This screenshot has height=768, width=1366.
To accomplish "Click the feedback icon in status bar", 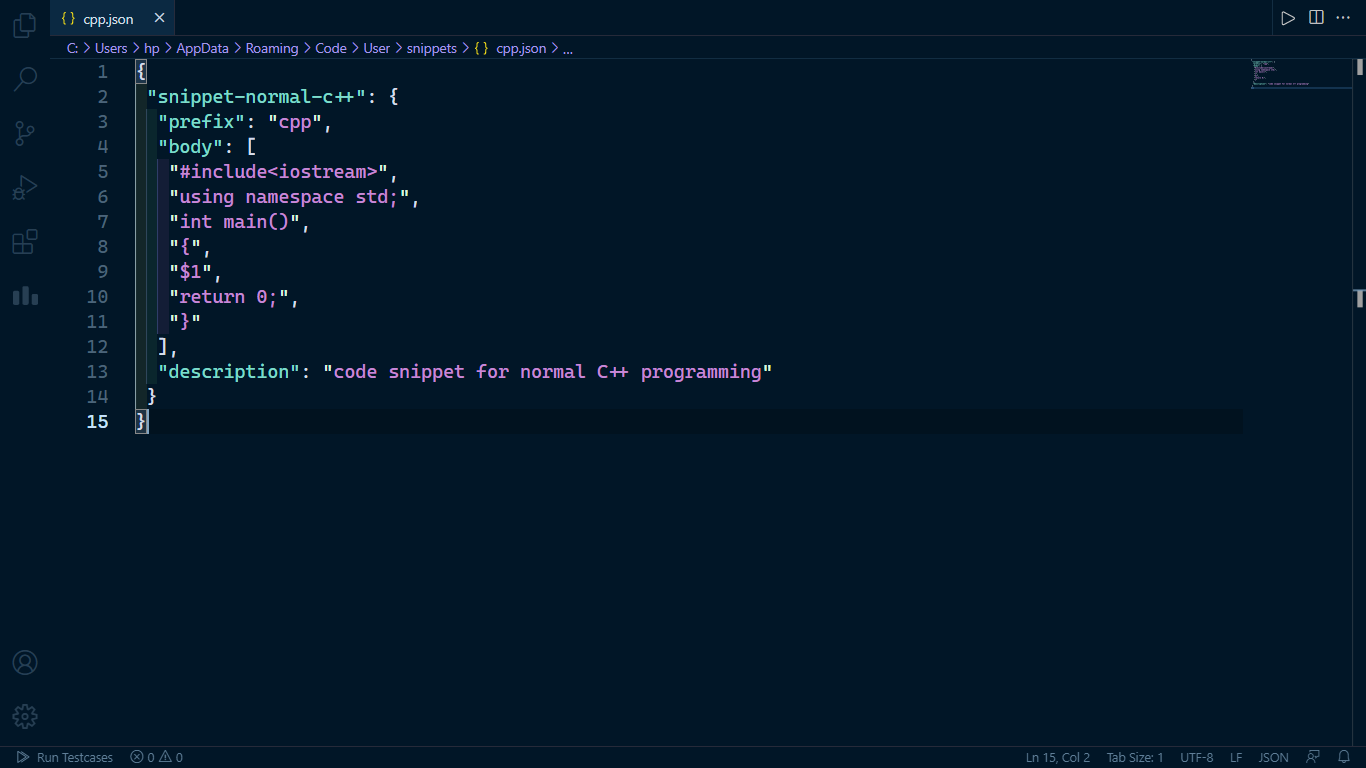I will tap(1313, 757).
